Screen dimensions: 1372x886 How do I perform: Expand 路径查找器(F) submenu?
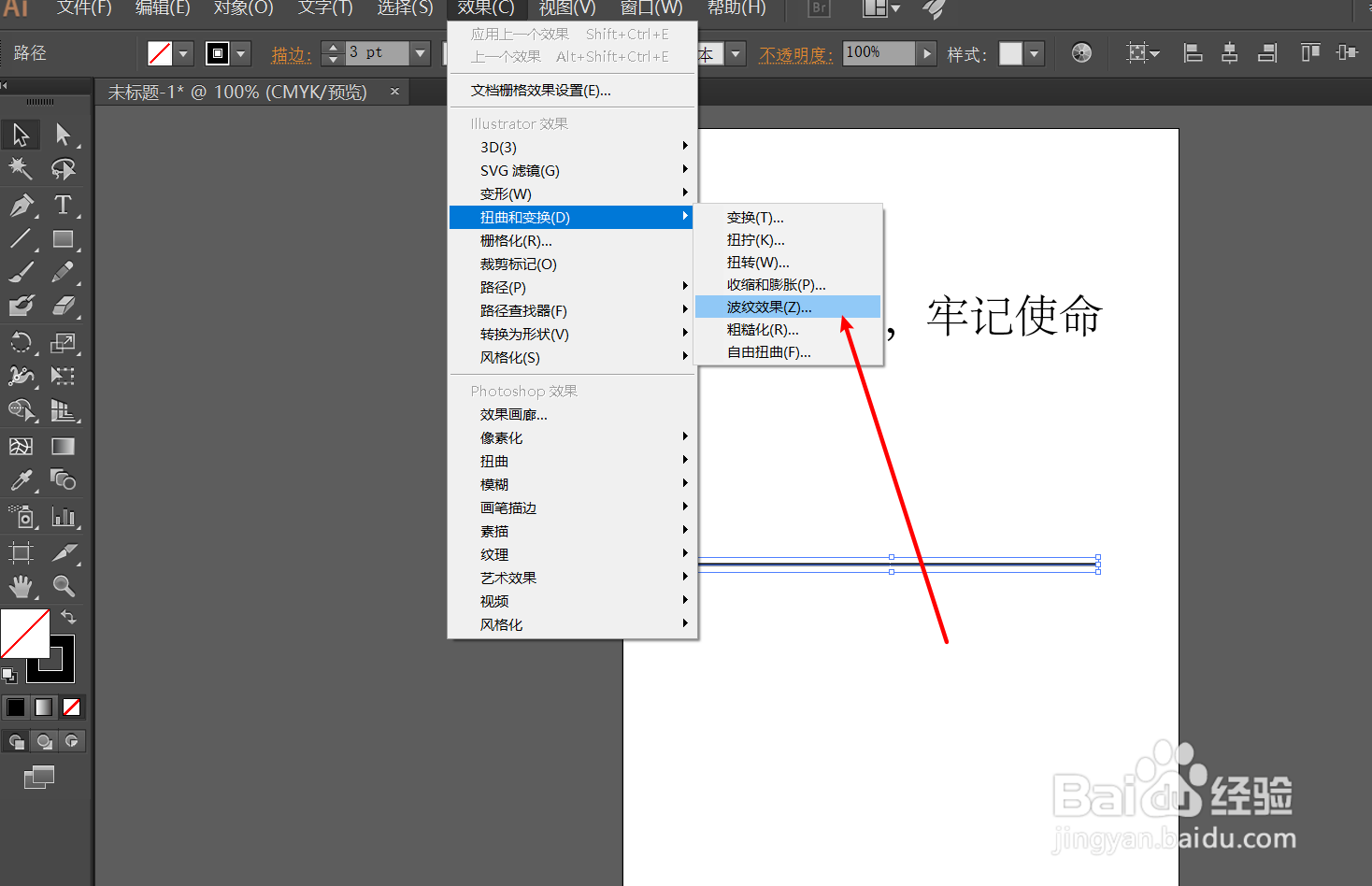tap(572, 310)
